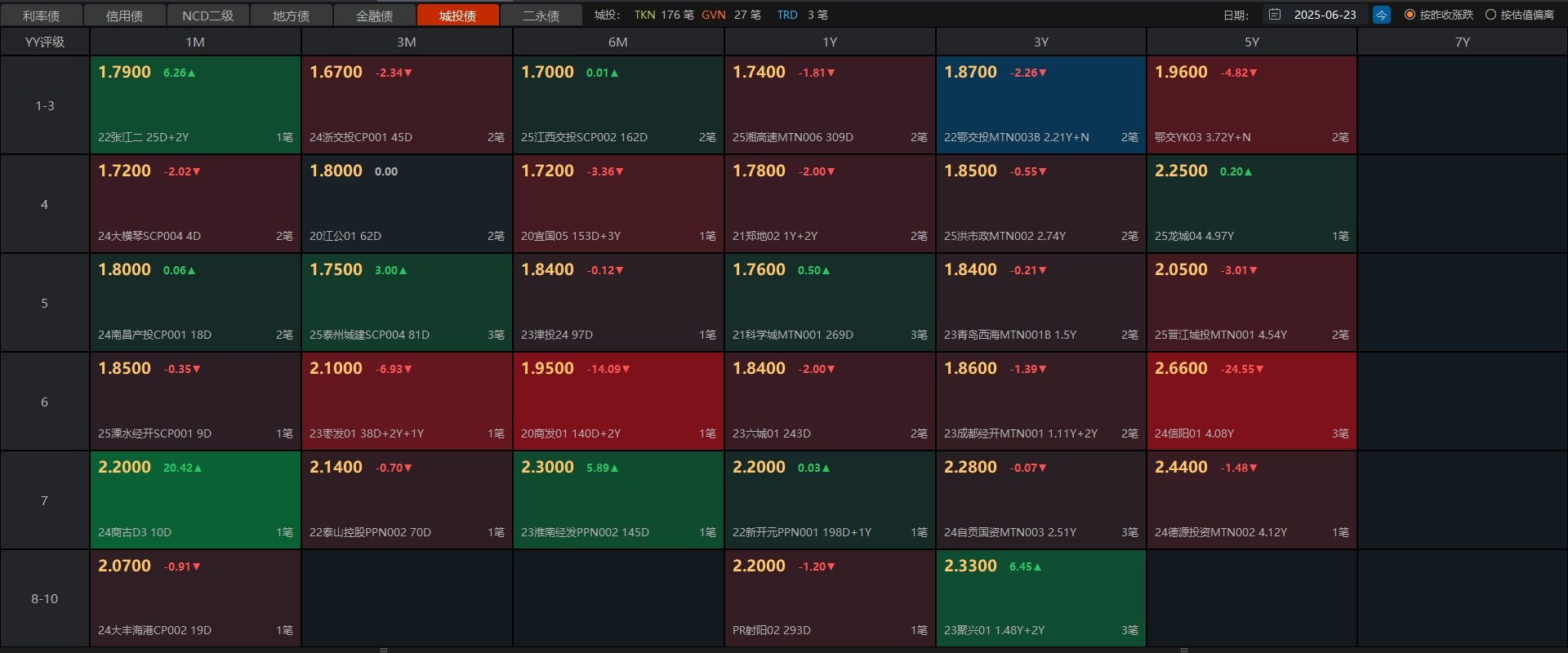The width and height of the screenshot is (1568, 653).
Task: Select the rating 7 row header
Action: pos(45,500)
